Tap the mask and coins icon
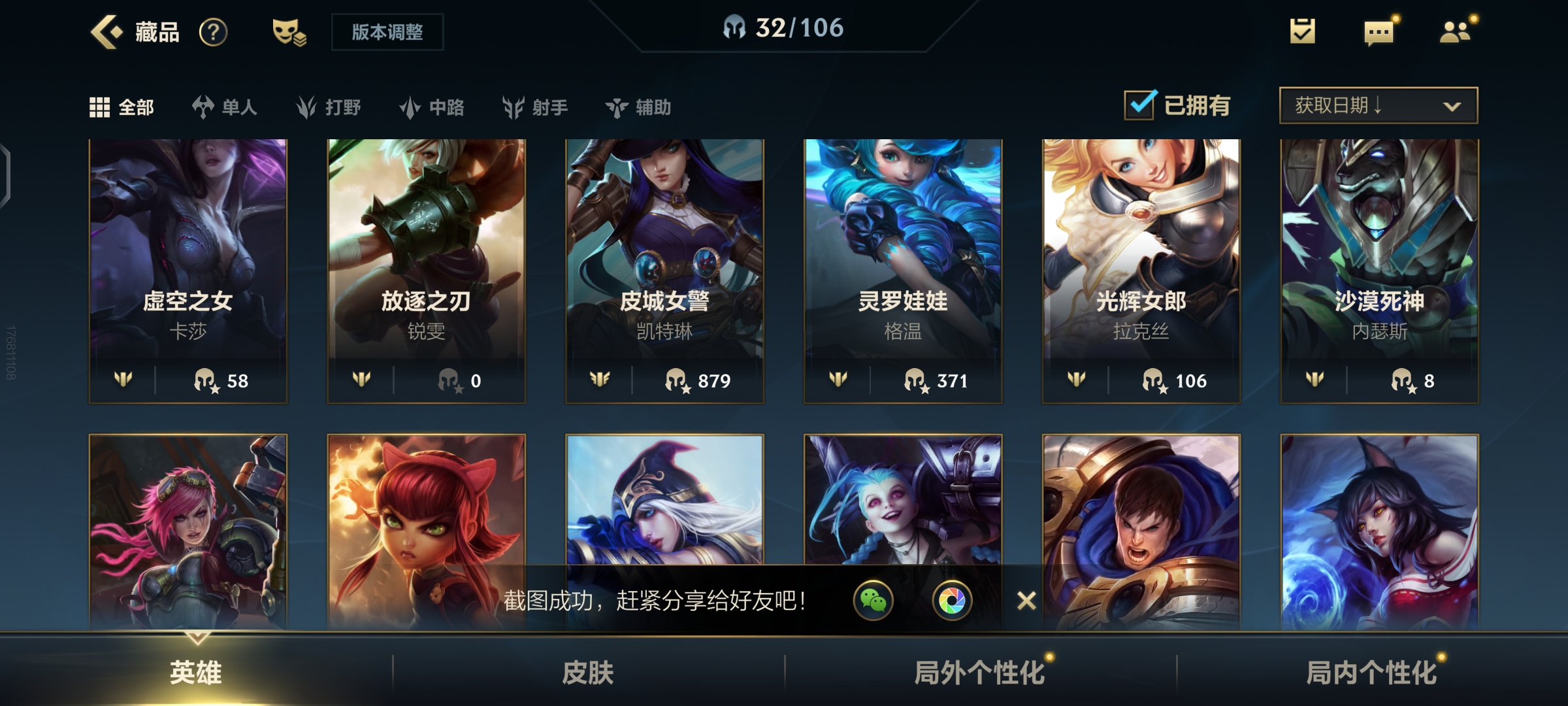1568x706 pixels. click(x=289, y=32)
